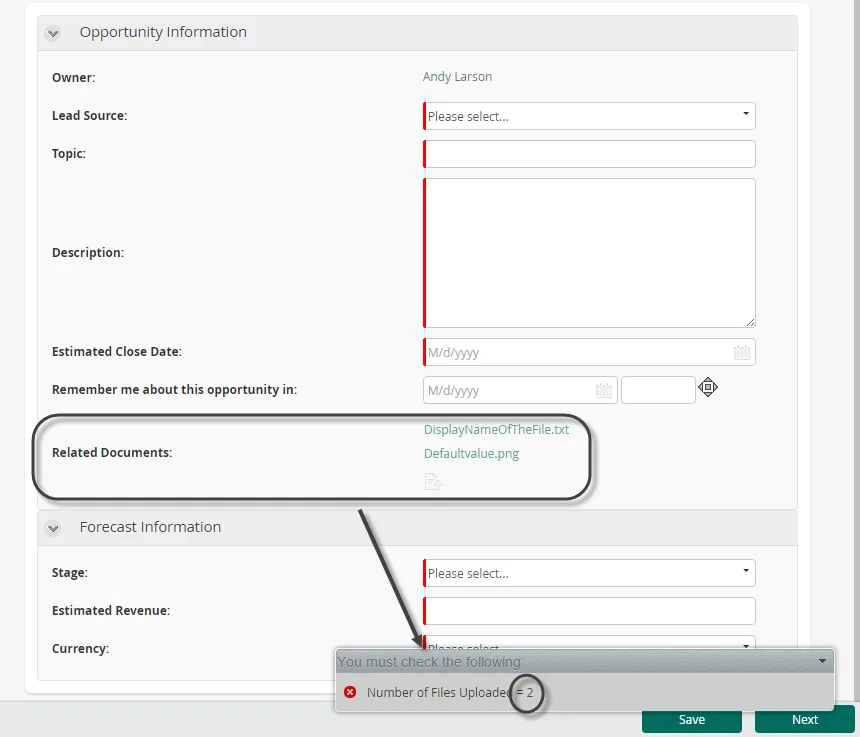Collapse the Forecast Information section chevron
Viewport: 860px width, 737px height.
53,529
